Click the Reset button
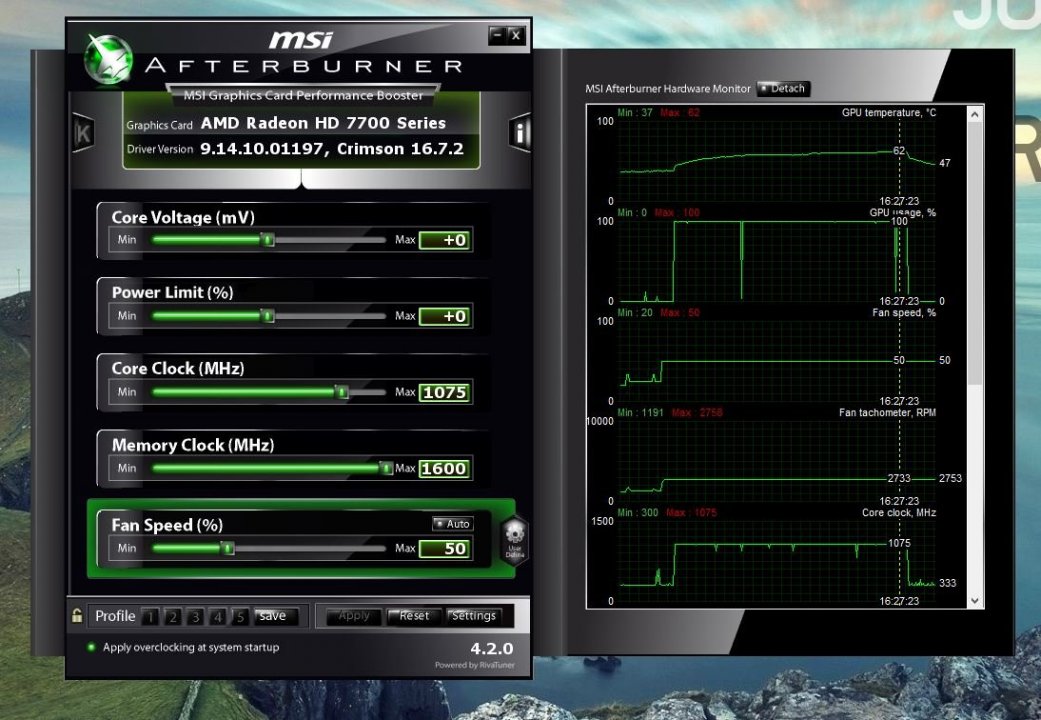This screenshot has width=1041, height=720. [413, 616]
